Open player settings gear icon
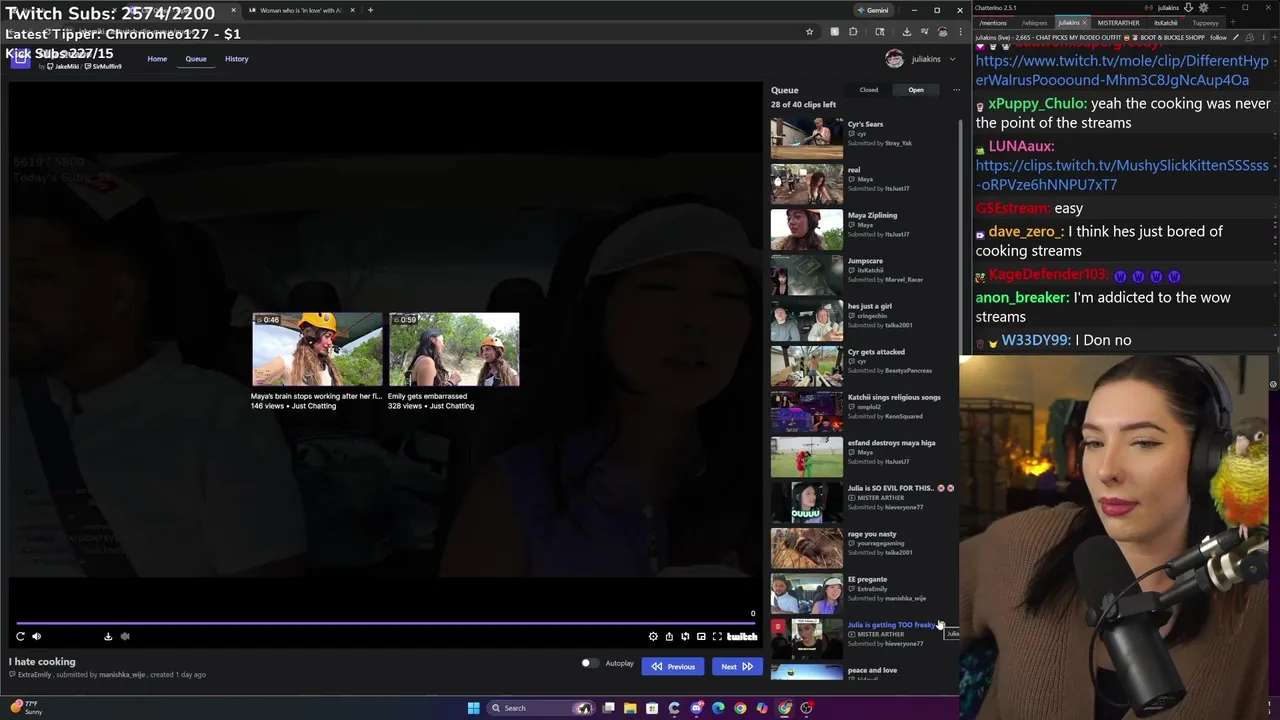The height and width of the screenshot is (720, 1280). (x=653, y=636)
